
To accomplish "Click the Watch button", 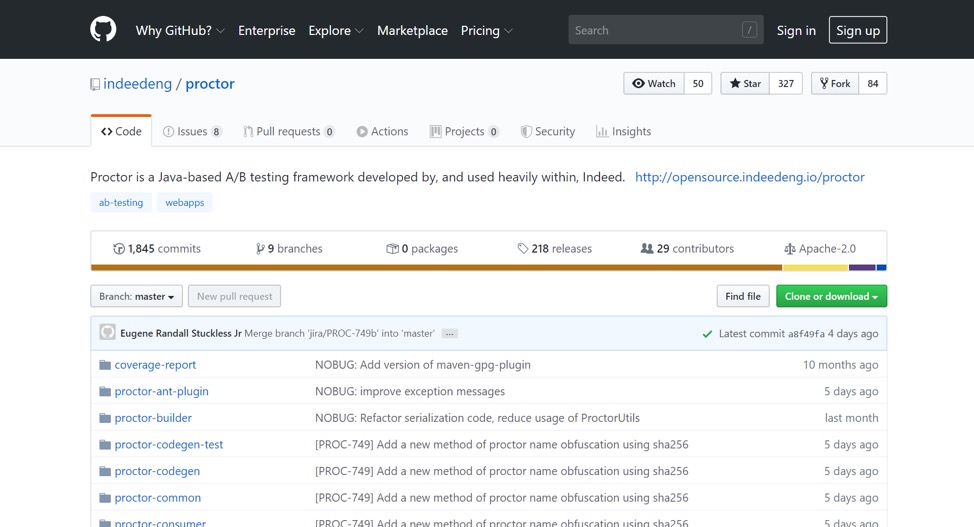I will [654, 83].
